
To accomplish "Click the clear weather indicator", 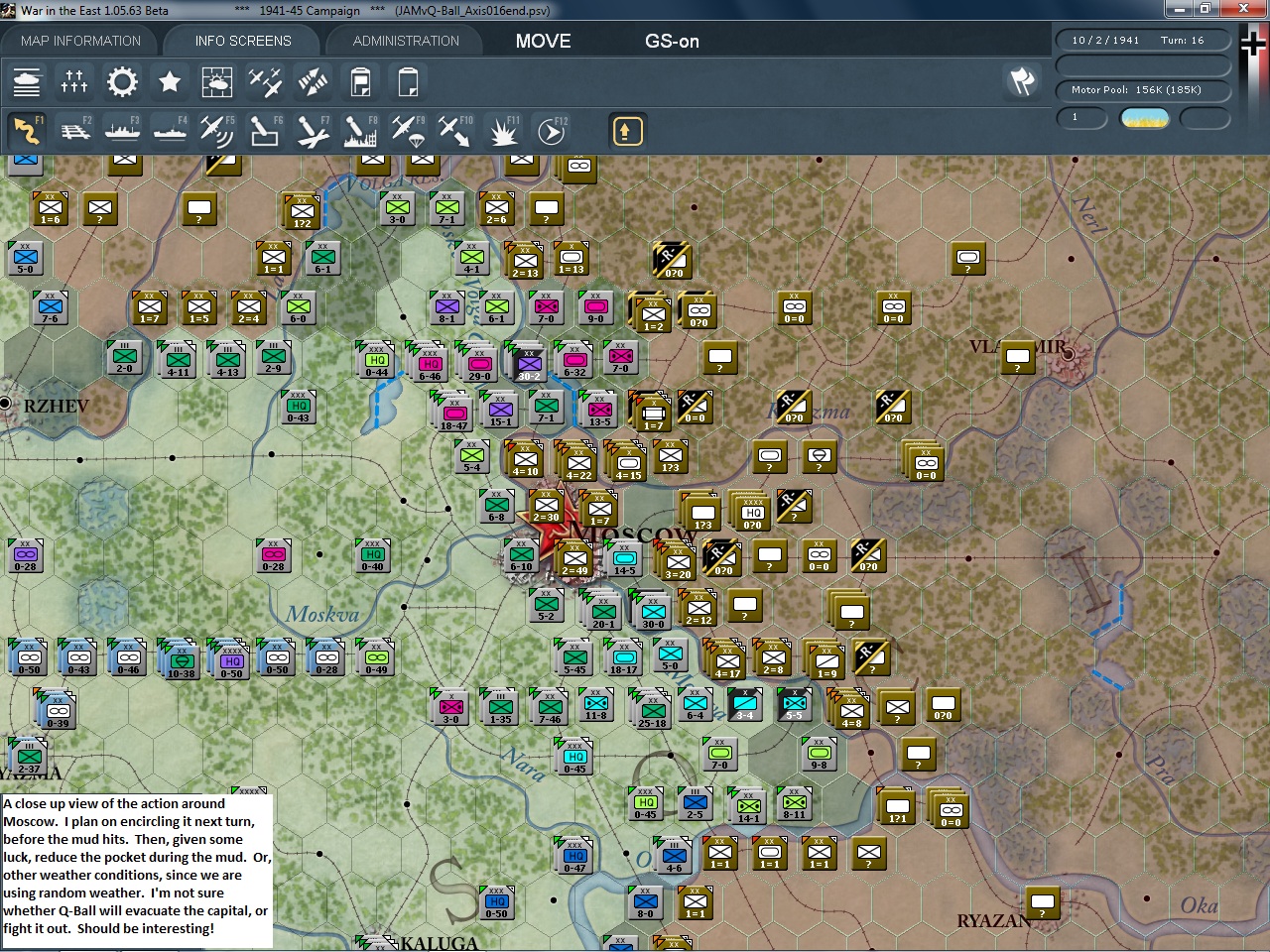I will (x=1144, y=118).
